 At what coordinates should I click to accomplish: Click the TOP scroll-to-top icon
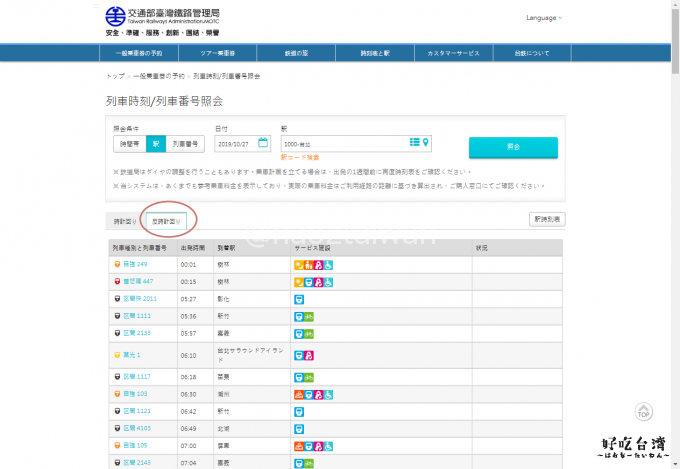645,411
